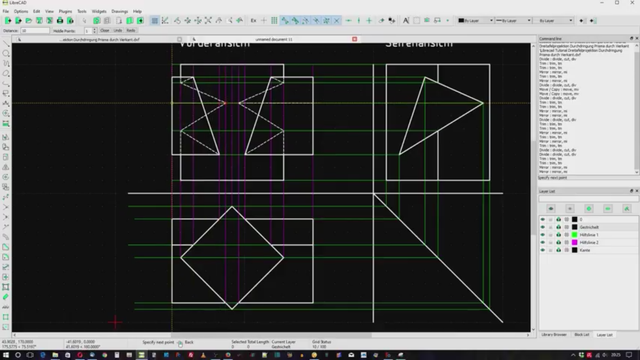This screenshot has width=640, height=360.
Task: Switch to Library Browser tab
Action: pyautogui.click(x=554, y=335)
